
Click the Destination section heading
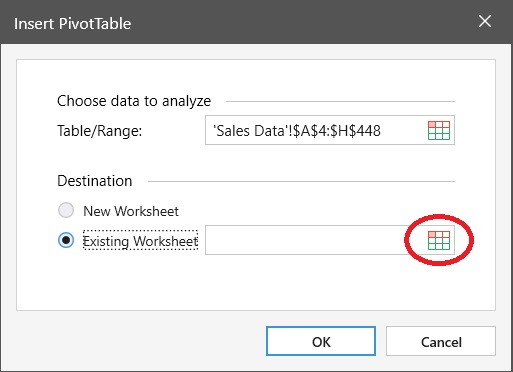95,181
